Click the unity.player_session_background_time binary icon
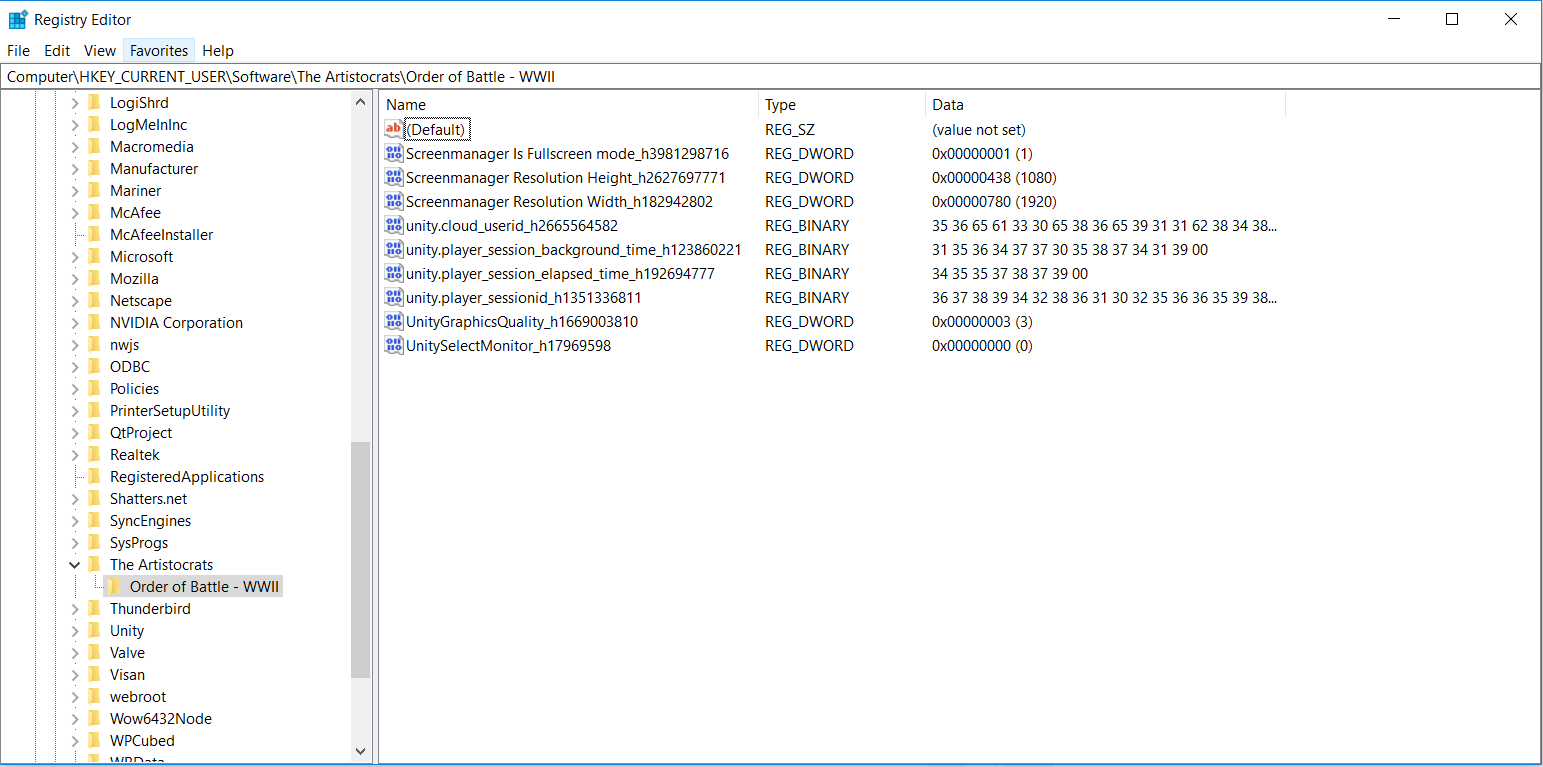The image size is (1543, 767). tap(393, 249)
